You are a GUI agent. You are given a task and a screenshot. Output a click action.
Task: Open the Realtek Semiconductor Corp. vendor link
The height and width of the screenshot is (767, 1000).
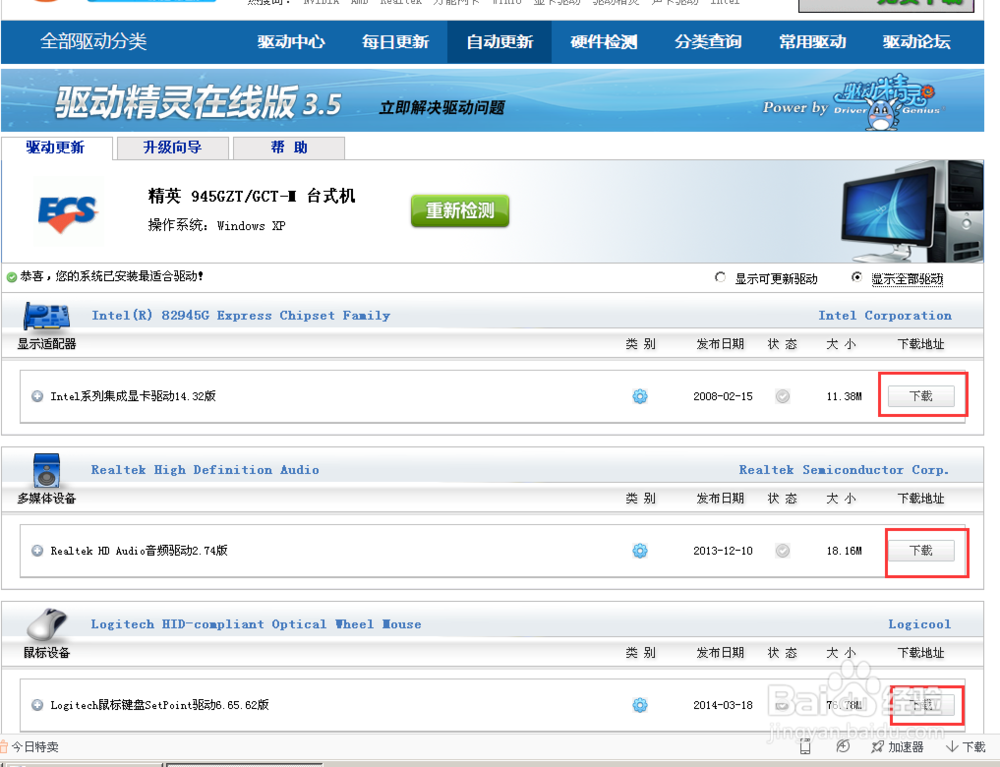click(x=844, y=470)
